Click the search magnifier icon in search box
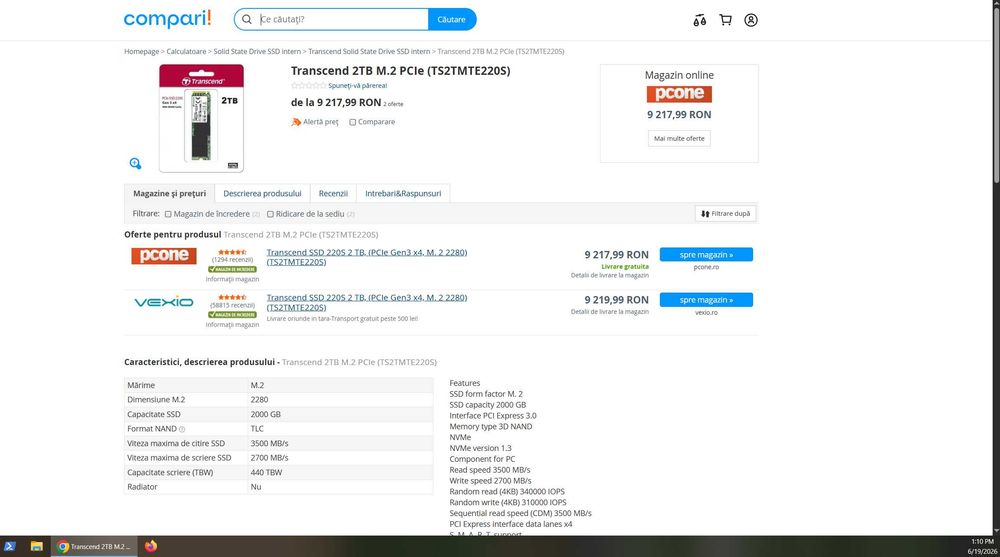 [247, 20]
